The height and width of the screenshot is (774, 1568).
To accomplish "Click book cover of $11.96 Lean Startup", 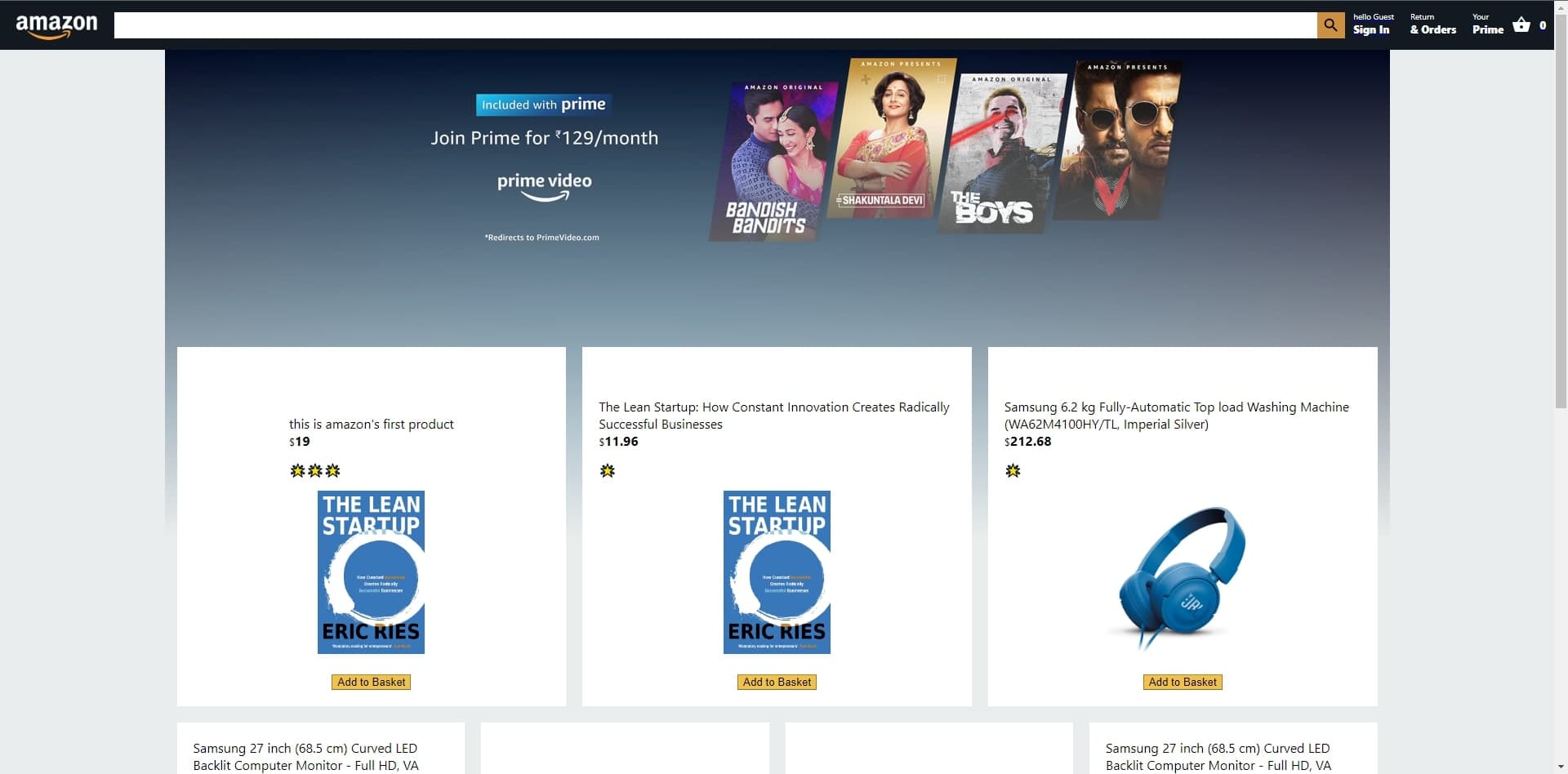I will pyautogui.click(x=777, y=572).
